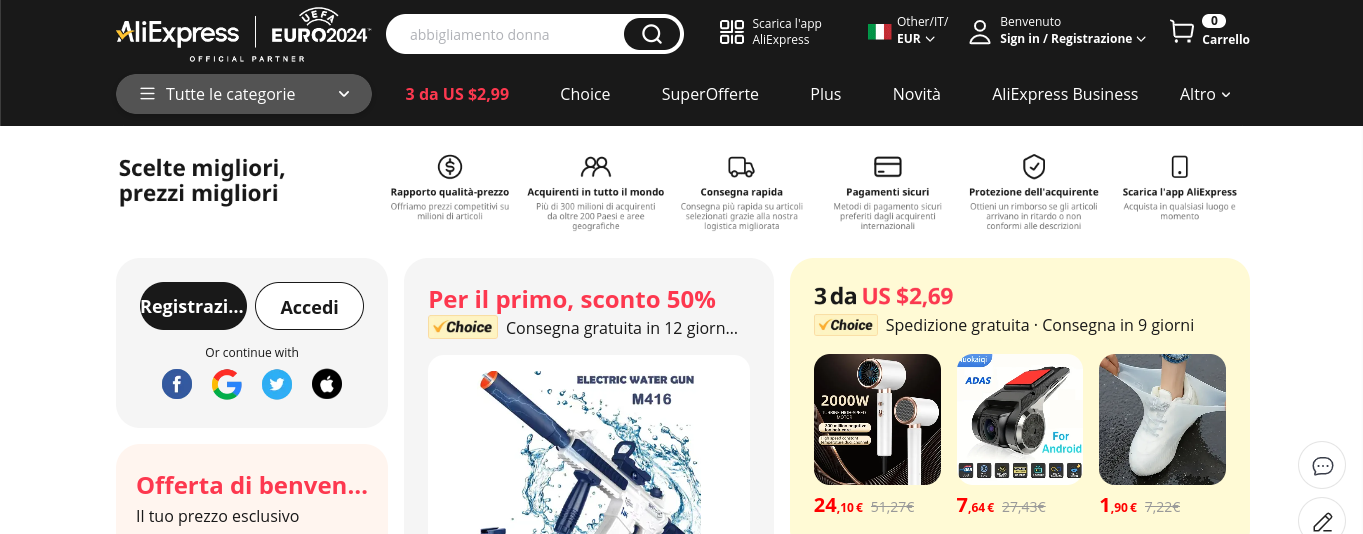Open the shopping cart icon
Screen dimensions: 1363x534
[1182, 32]
